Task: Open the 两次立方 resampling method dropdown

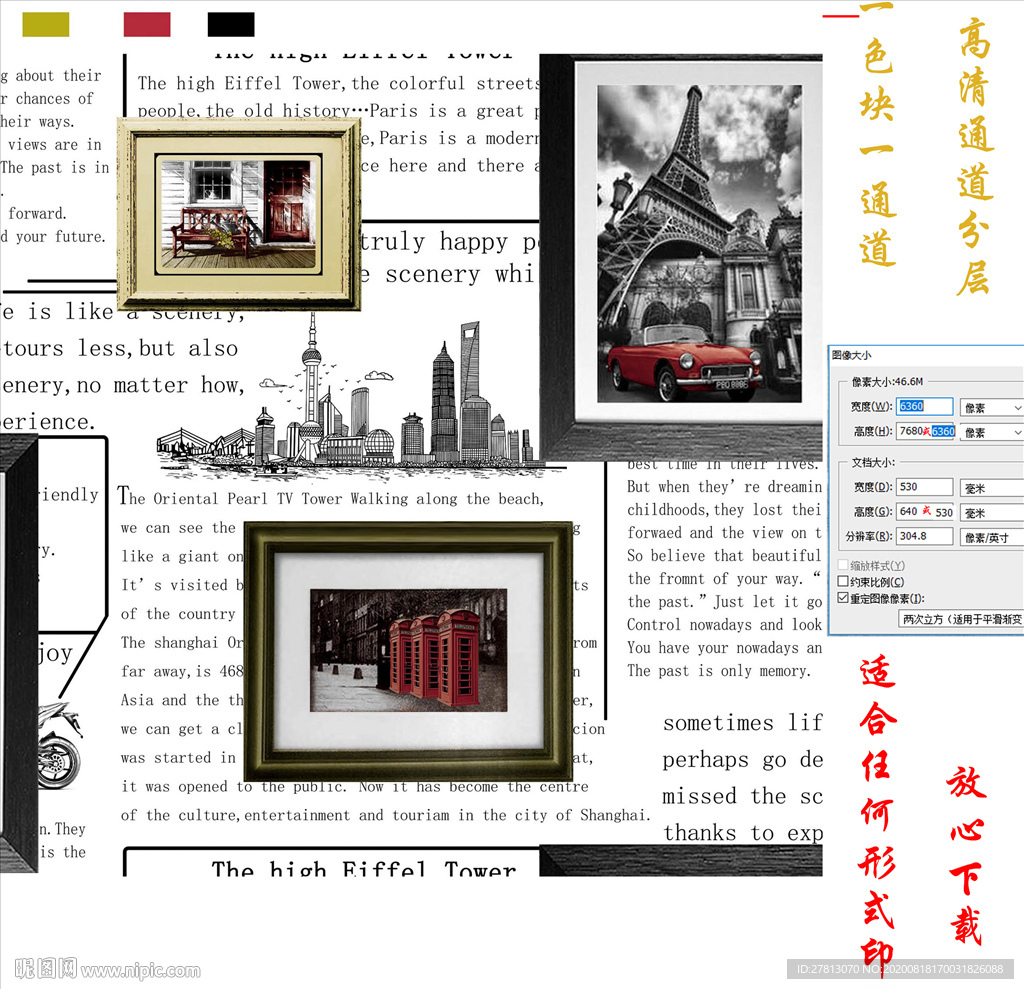Action: [x=961, y=619]
